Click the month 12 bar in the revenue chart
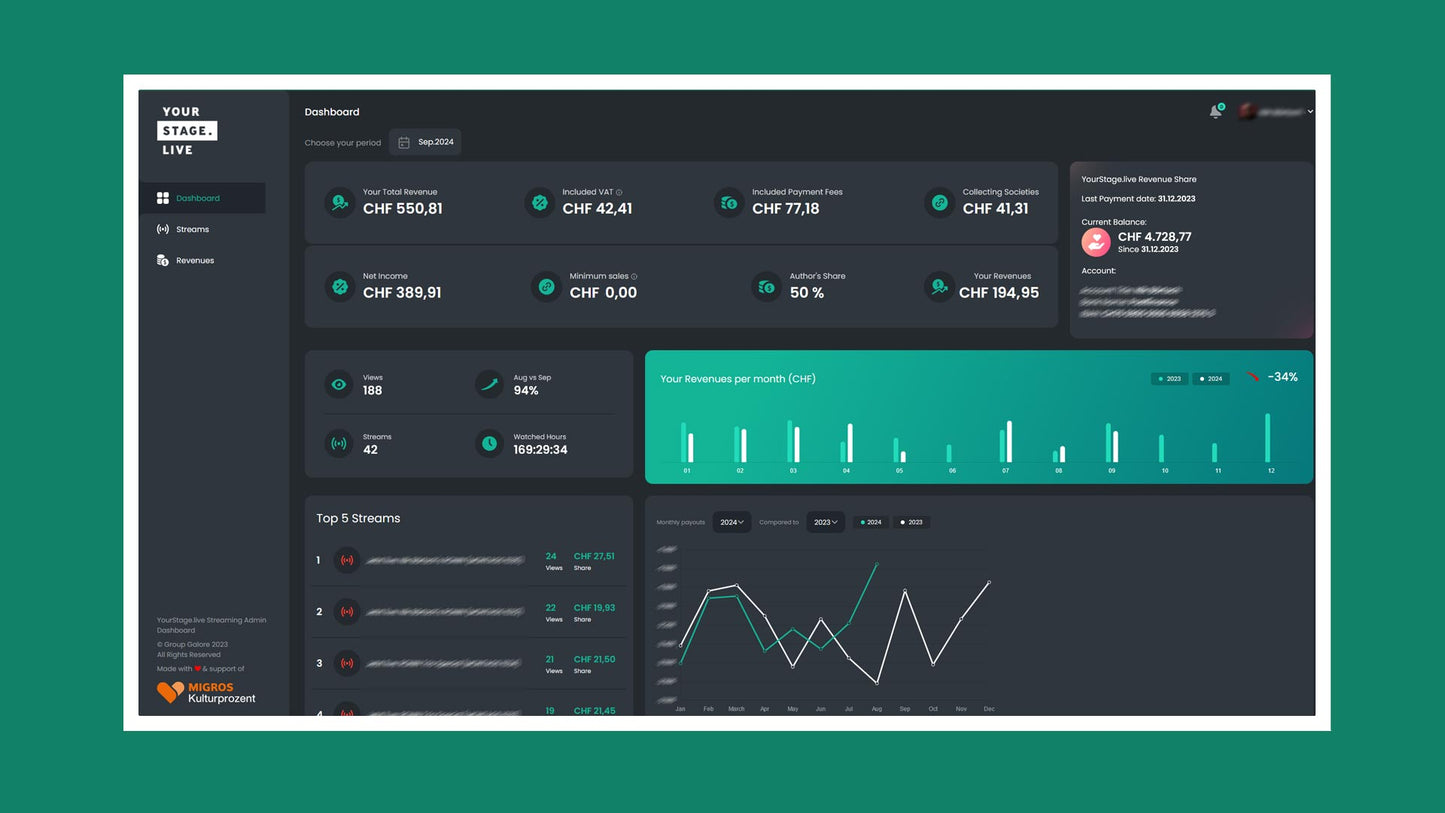The height and width of the screenshot is (813, 1445). (1267, 438)
